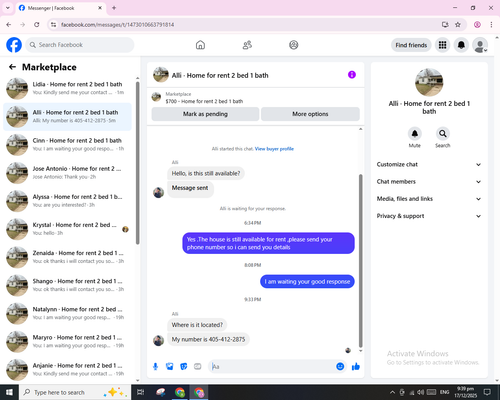The width and height of the screenshot is (500, 400).
Task: Open the Zenaida conversation
Action: coord(67,257)
